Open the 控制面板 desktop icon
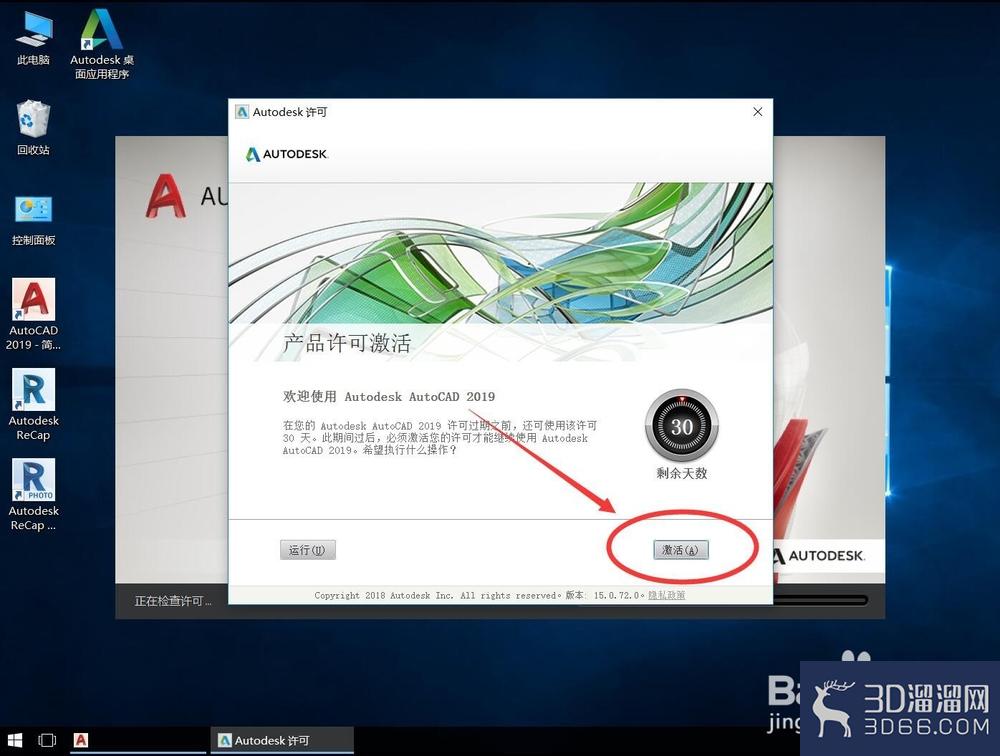The image size is (1000, 756). tap(33, 220)
